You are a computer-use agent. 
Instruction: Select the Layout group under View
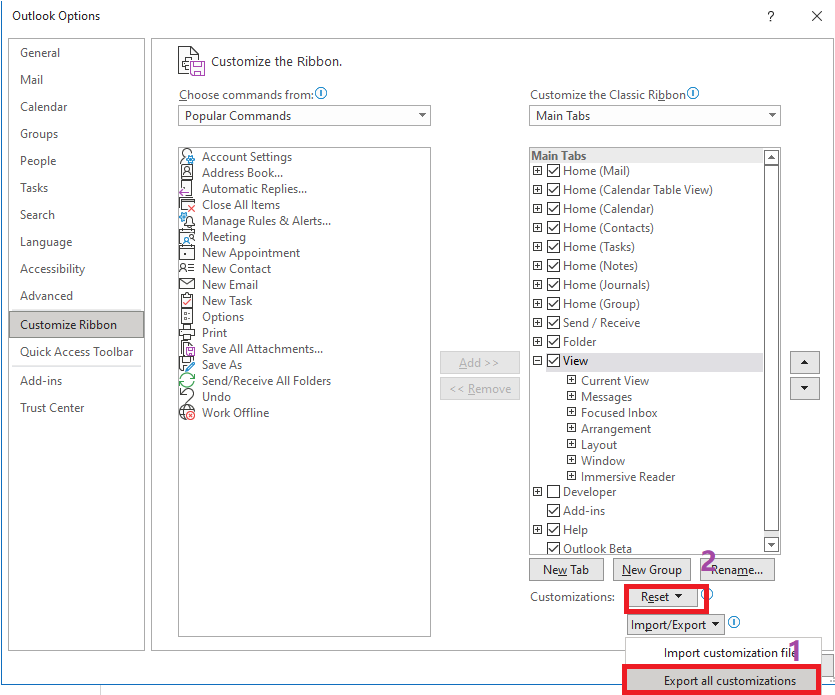point(599,445)
